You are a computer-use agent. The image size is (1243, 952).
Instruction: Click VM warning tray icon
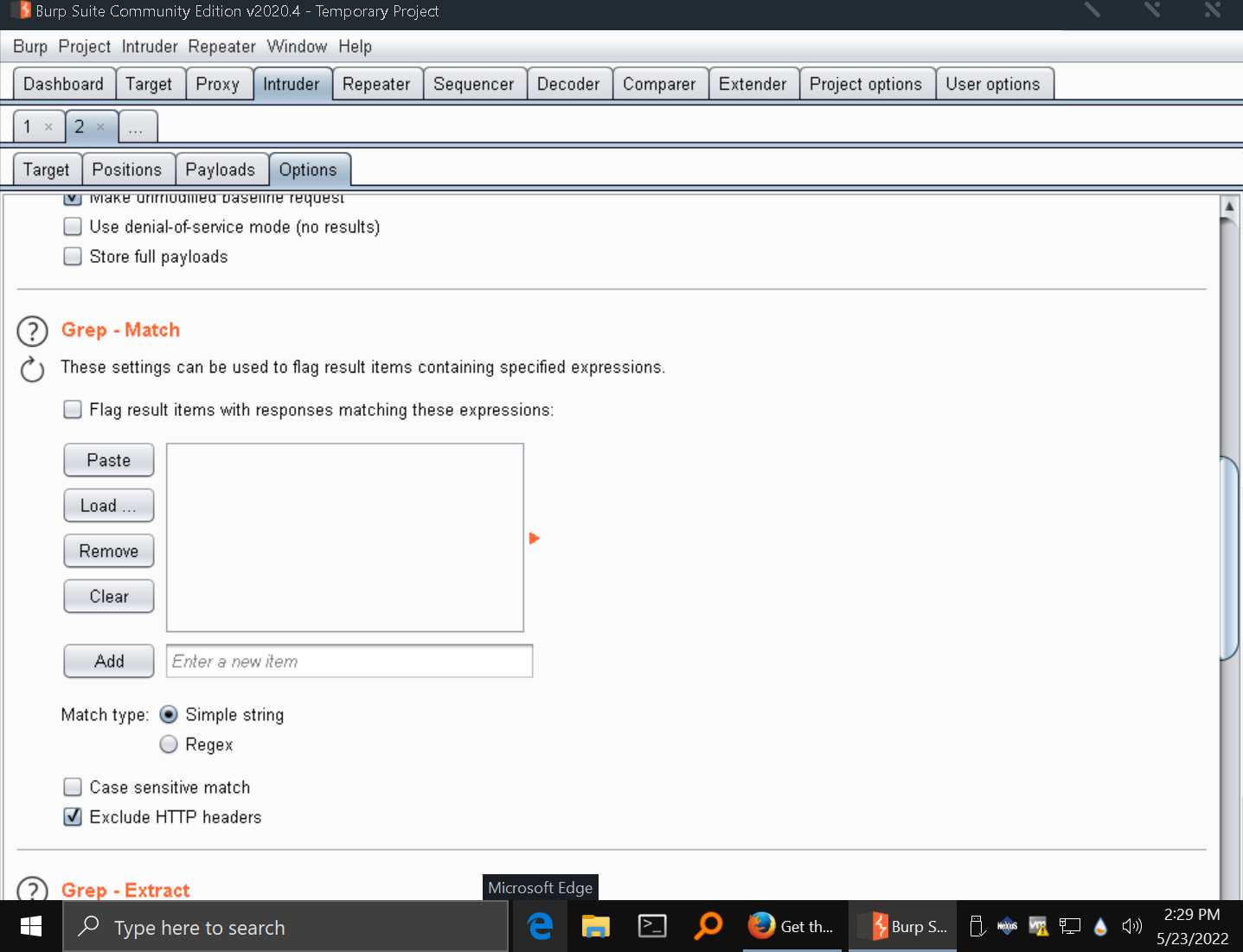pos(1039,926)
